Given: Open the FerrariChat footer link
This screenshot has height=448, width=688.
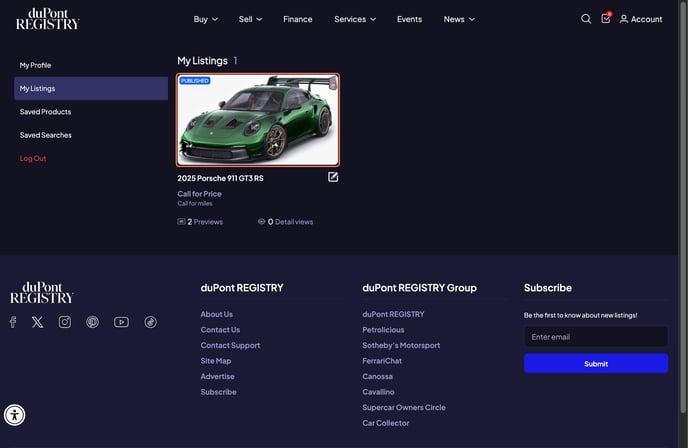Looking at the screenshot, I should (382, 361).
